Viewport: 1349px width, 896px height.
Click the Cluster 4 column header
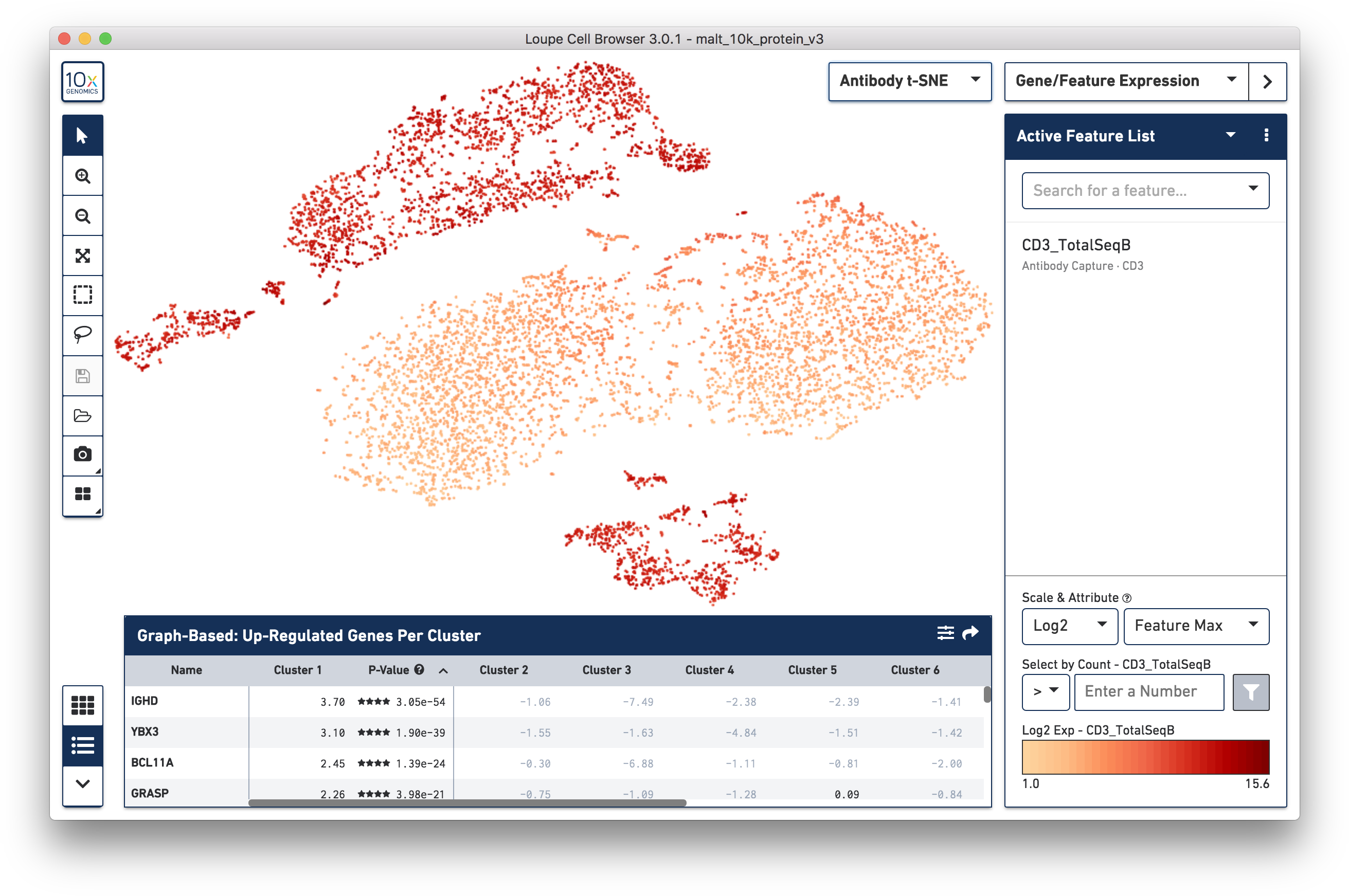pos(709,670)
